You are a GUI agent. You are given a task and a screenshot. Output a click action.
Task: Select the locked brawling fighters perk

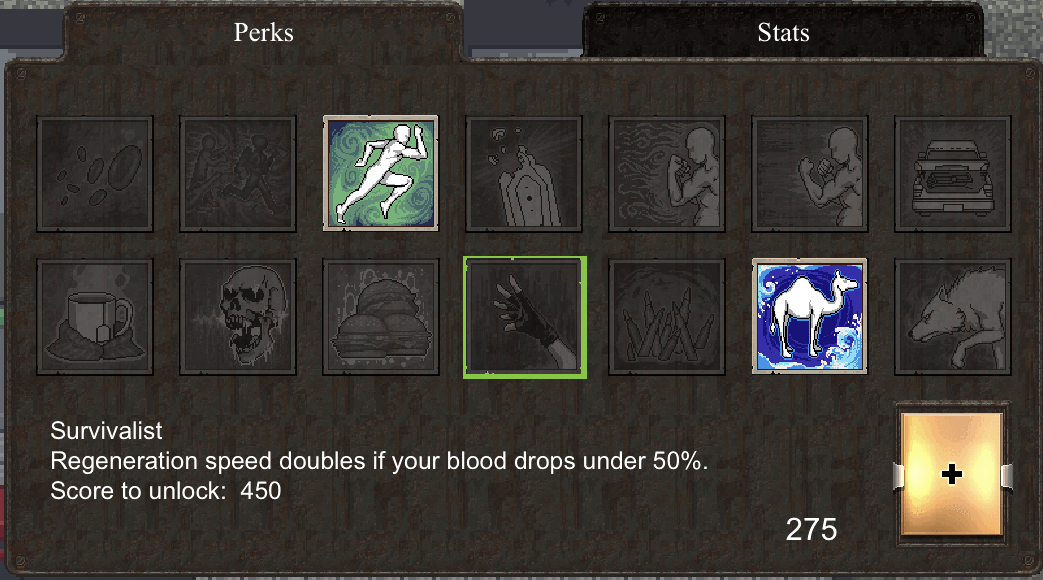[237, 174]
